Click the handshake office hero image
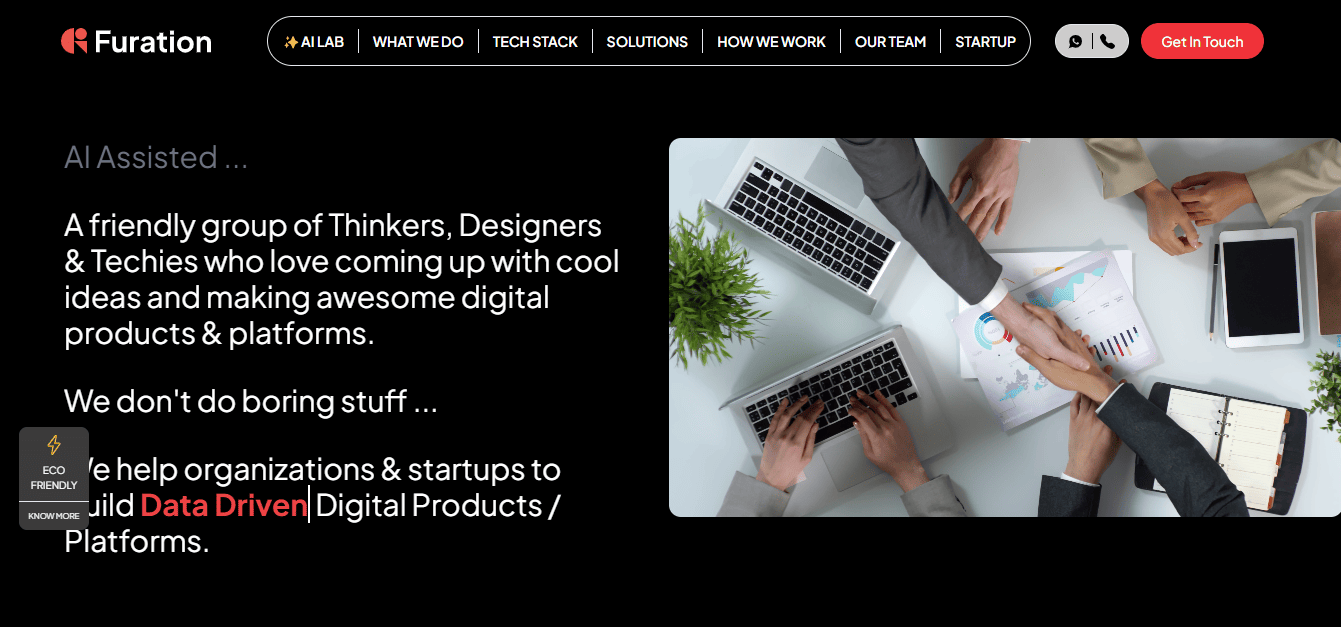Screen dimensions: 1341x627 pyautogui.click(x=1005, y=327)
